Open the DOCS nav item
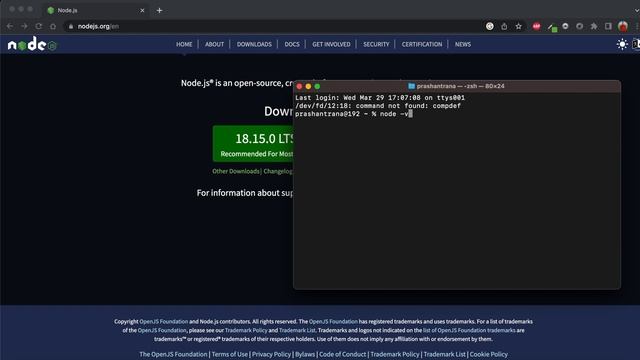 (292, 44)
